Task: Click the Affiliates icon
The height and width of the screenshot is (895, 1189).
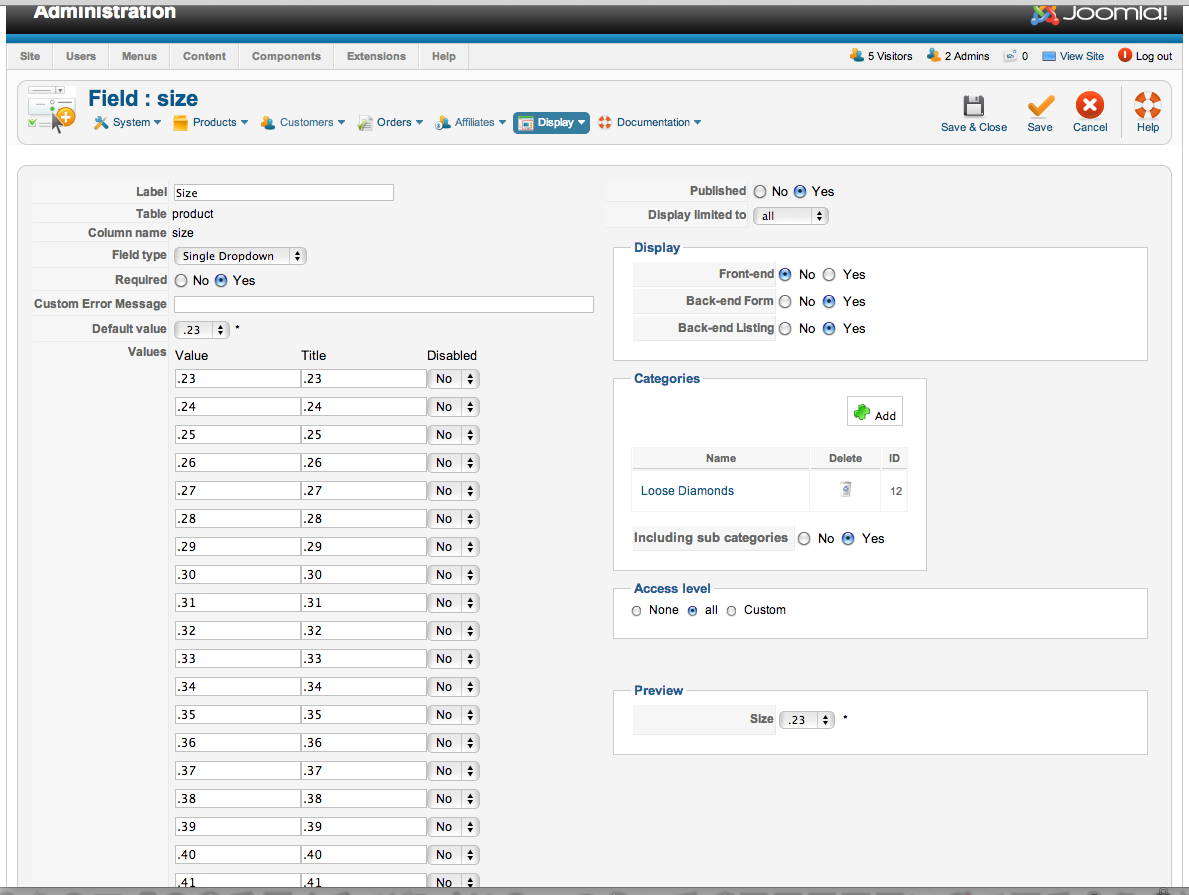Action: [x=443, y=123]
